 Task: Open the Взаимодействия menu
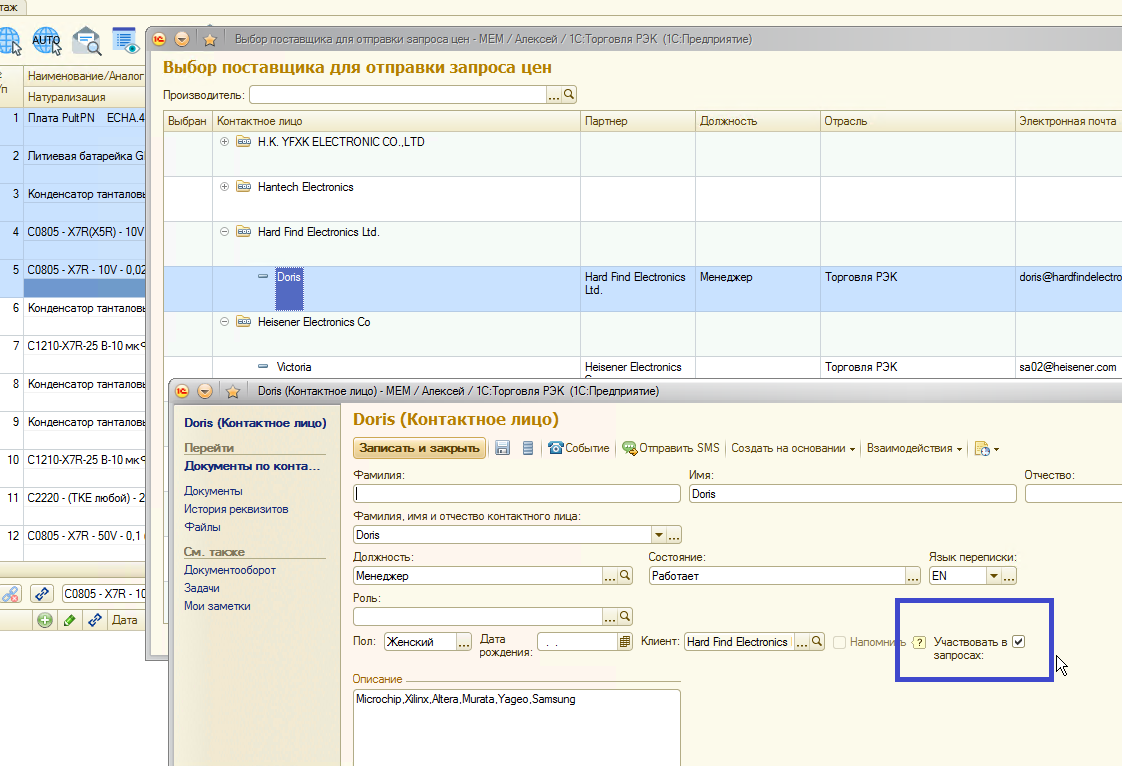coord(914,449)
